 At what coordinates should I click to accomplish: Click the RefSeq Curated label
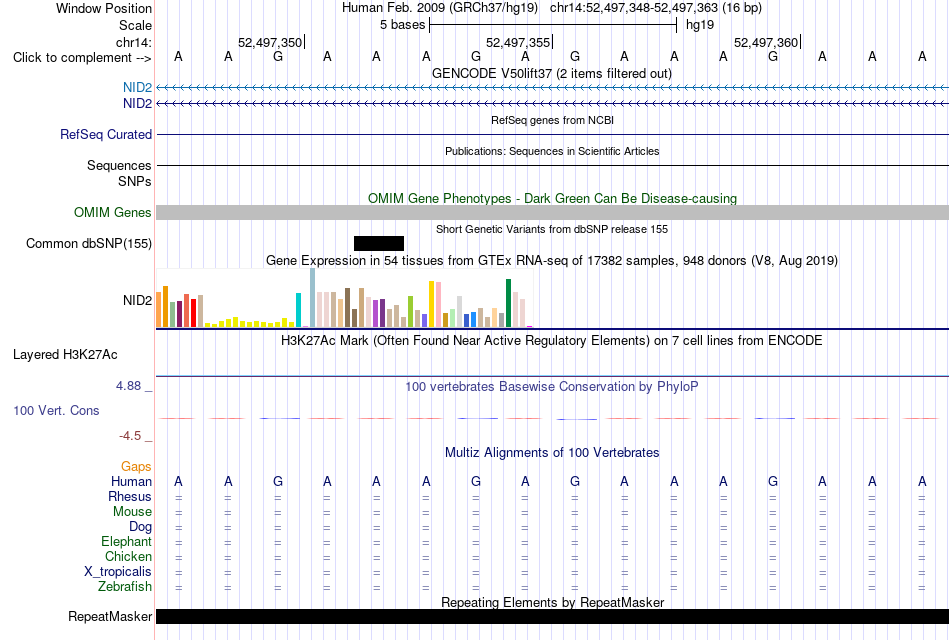[106, 135]
